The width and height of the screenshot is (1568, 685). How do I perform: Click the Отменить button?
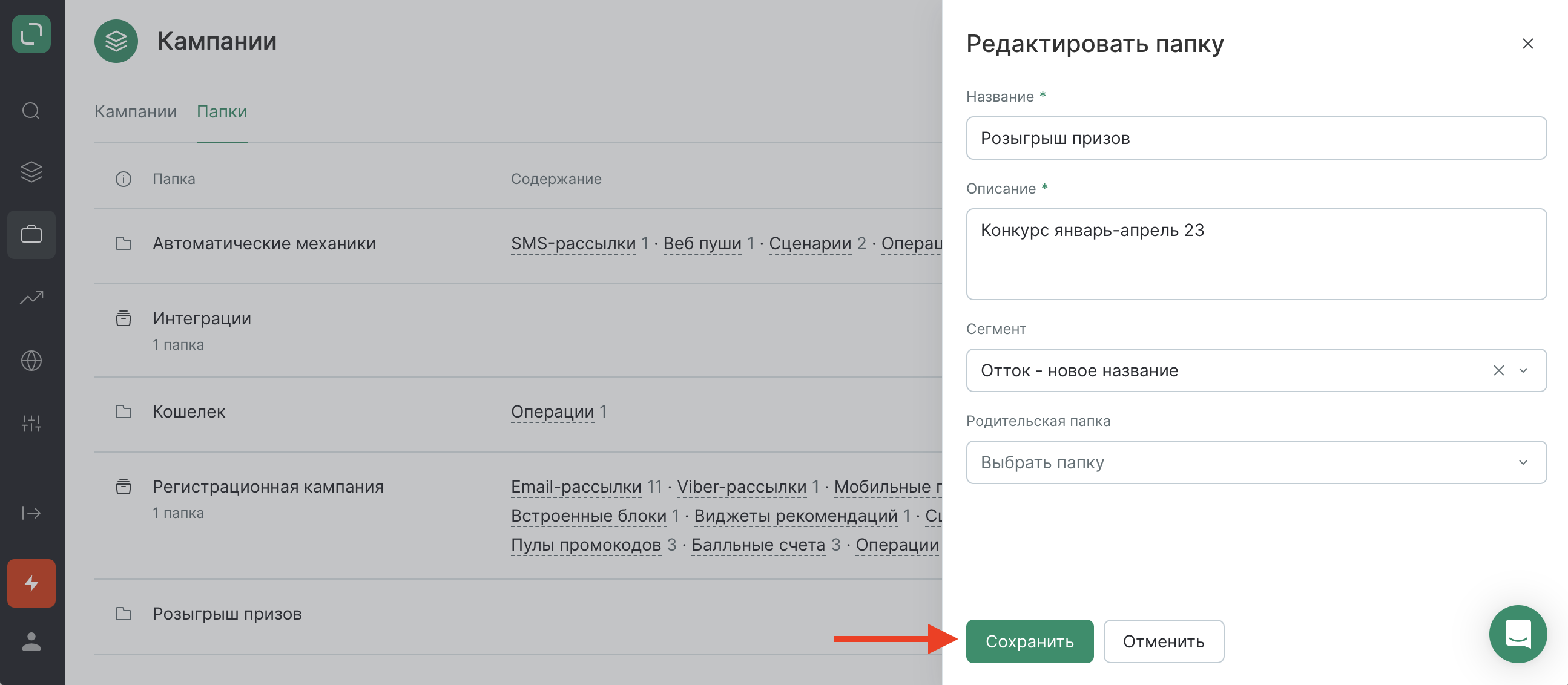click(1163, 641)
